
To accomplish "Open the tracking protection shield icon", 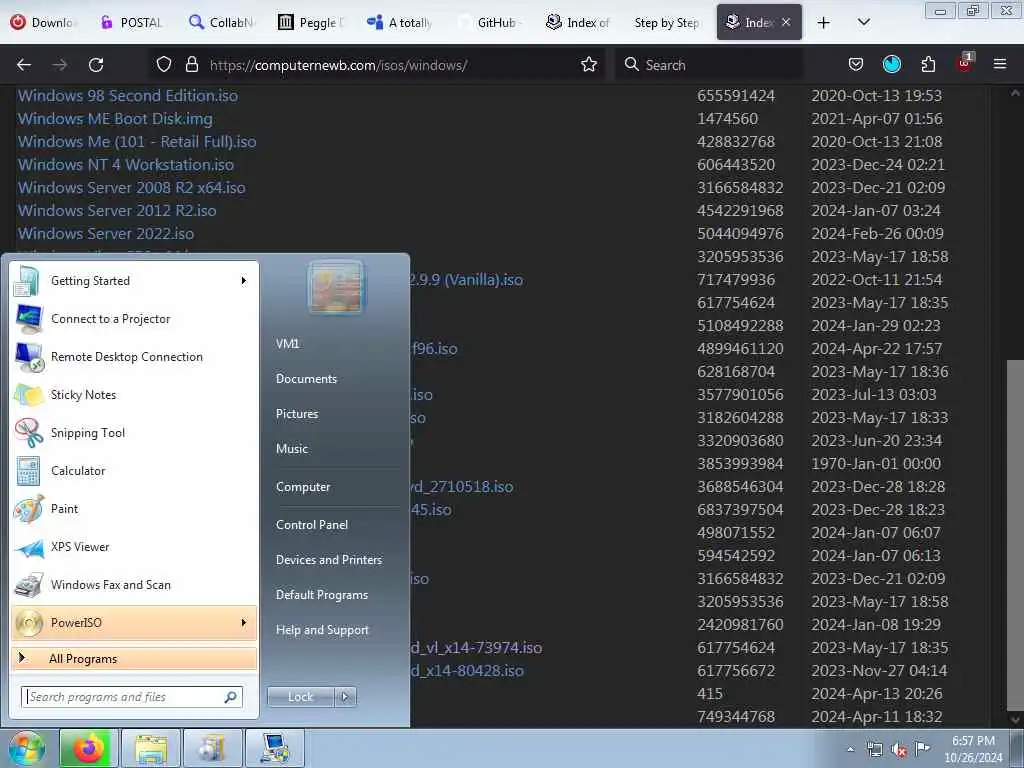I will (x=164, y=65).
